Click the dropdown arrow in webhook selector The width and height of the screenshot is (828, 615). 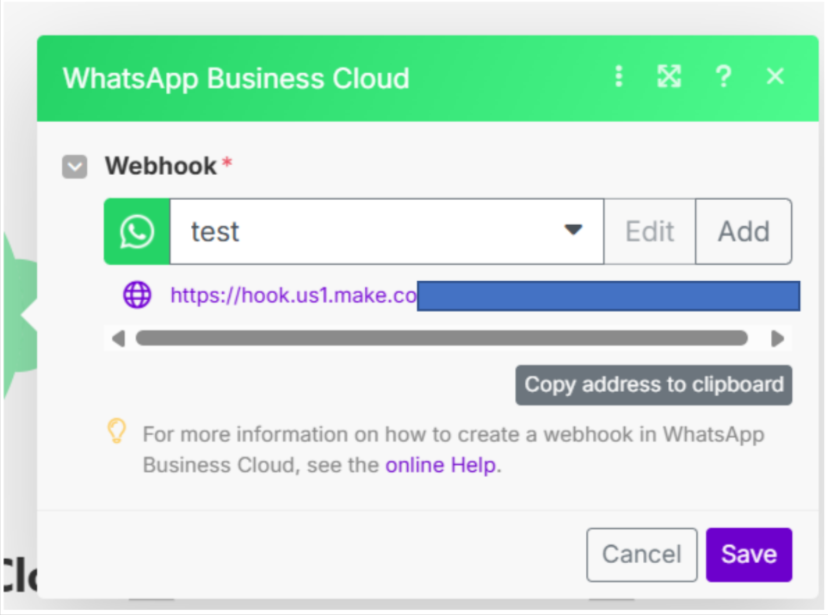[573, 230]
